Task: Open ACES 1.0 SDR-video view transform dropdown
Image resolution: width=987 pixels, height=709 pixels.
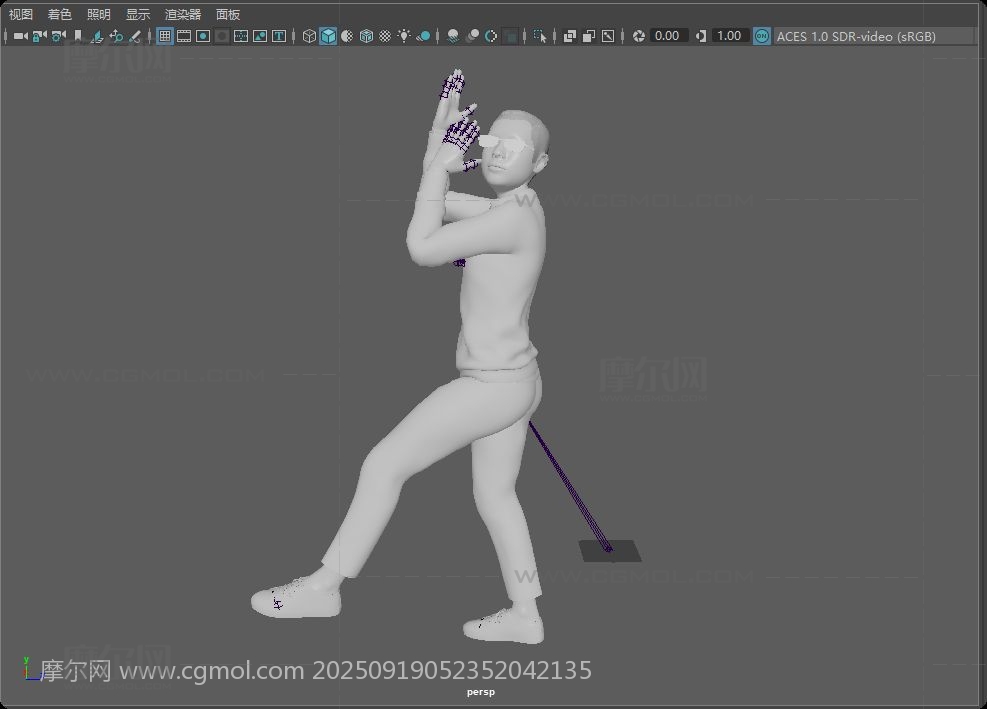Action: coord(856,37)
